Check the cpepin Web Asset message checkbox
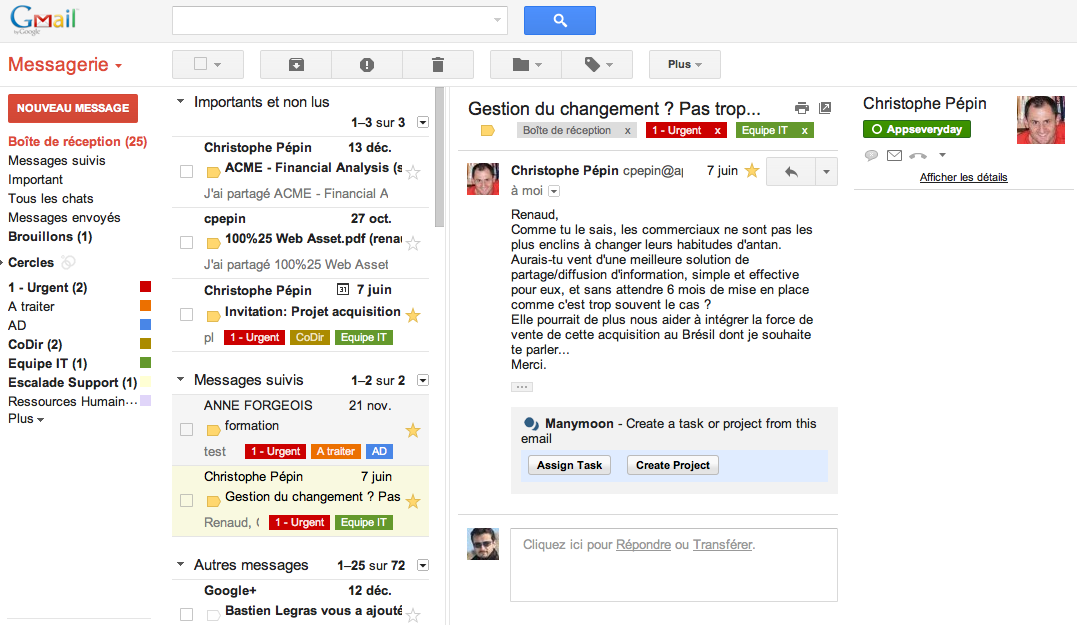This screenshot has height=625, width=1077. 186,242
